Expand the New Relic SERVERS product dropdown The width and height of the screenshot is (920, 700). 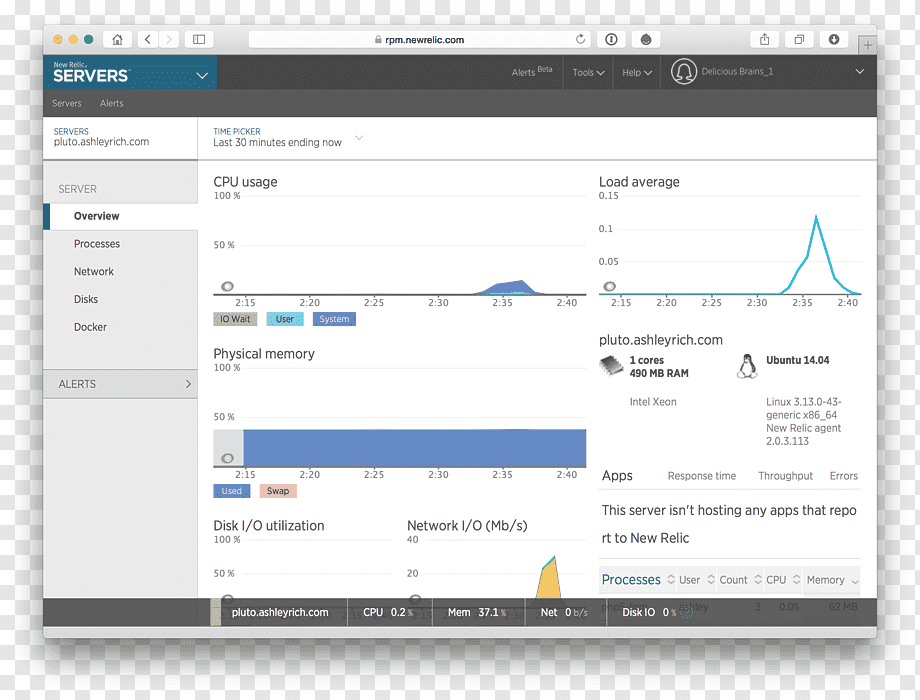point(202,76)
